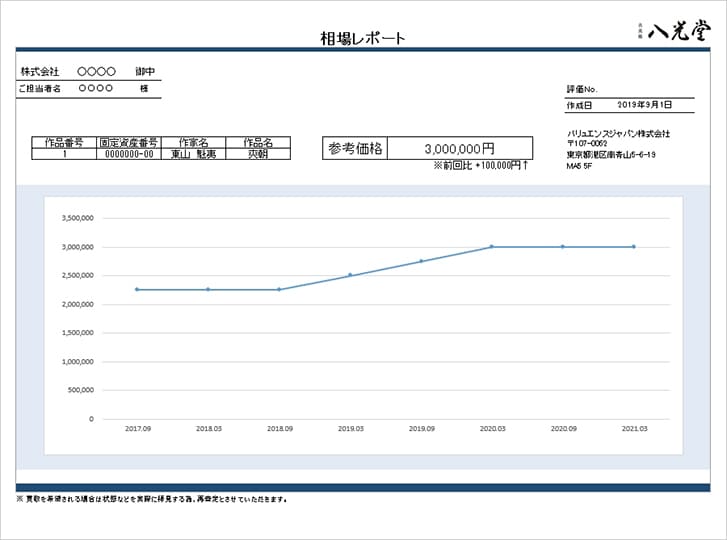Select the 作成日 date 2019年9月1日

pos(644,104)
